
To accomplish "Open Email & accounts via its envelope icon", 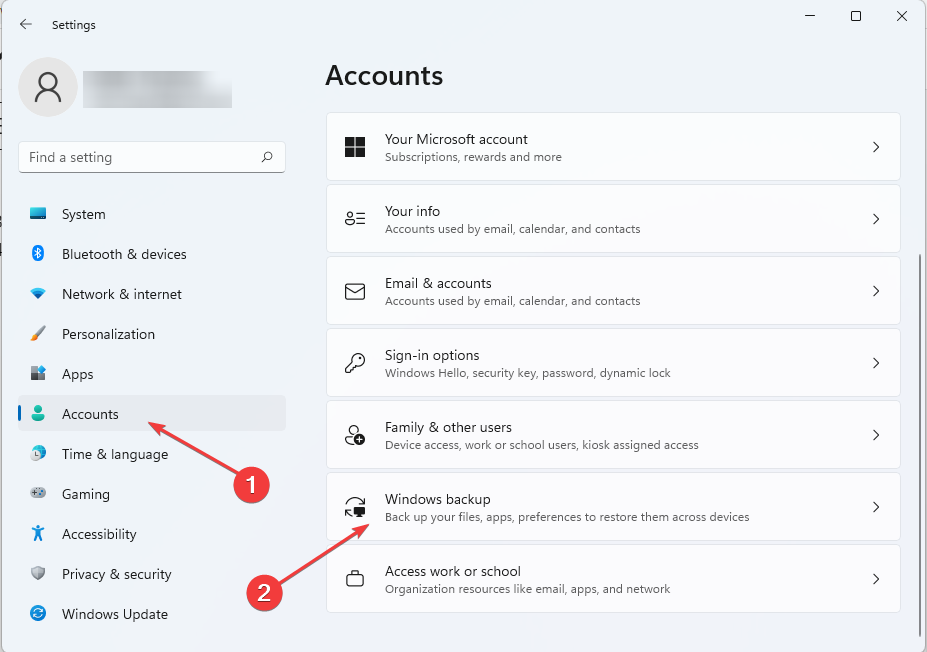I will pyautogui.click(x=355, y=291).
